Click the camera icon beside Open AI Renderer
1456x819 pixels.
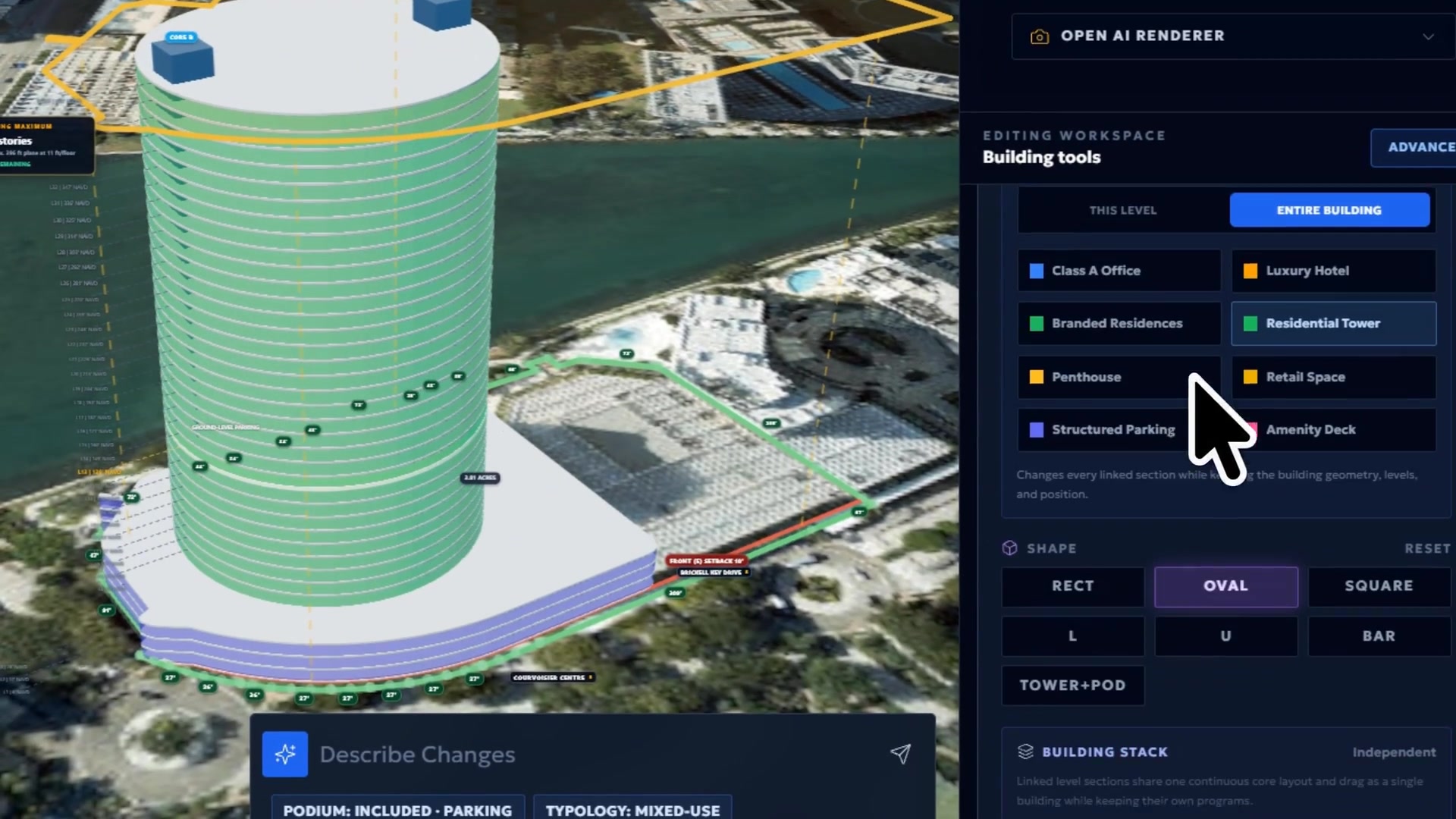[1040, 36]
